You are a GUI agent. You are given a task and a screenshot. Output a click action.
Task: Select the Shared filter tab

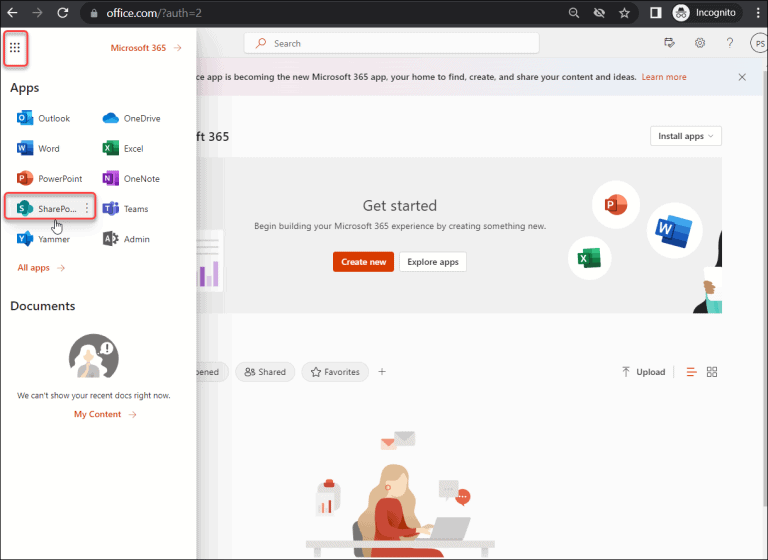[265, 372]
